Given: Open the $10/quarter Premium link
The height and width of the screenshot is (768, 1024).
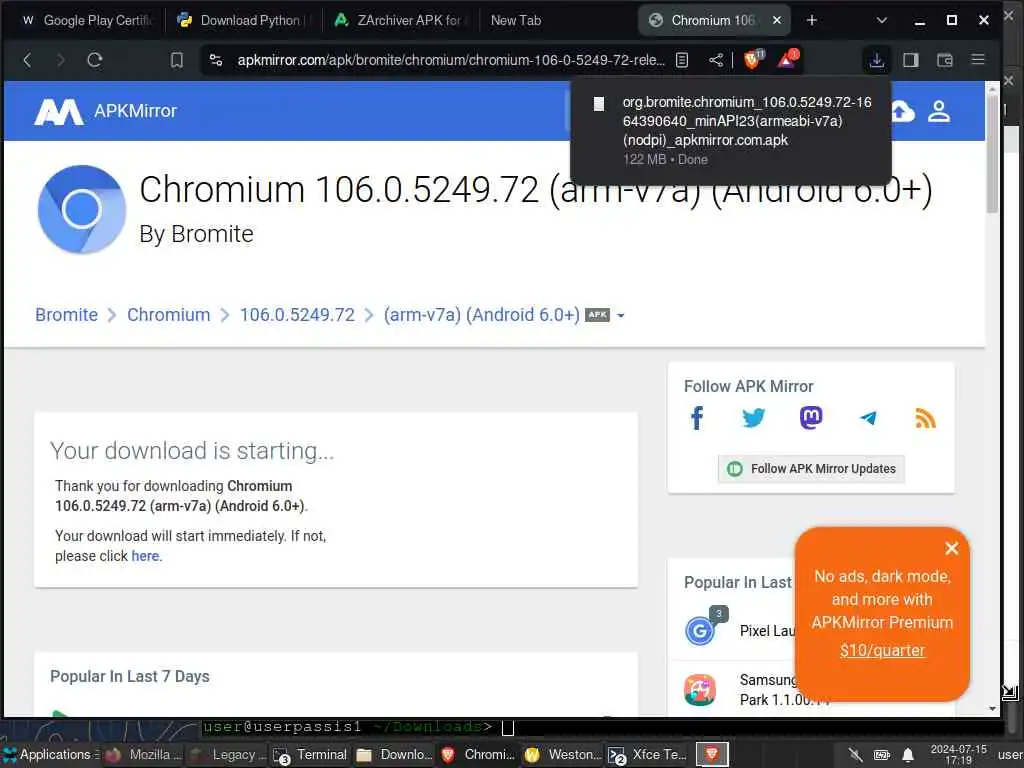Looking at the screenshot, I should click(x=882, y=650).
